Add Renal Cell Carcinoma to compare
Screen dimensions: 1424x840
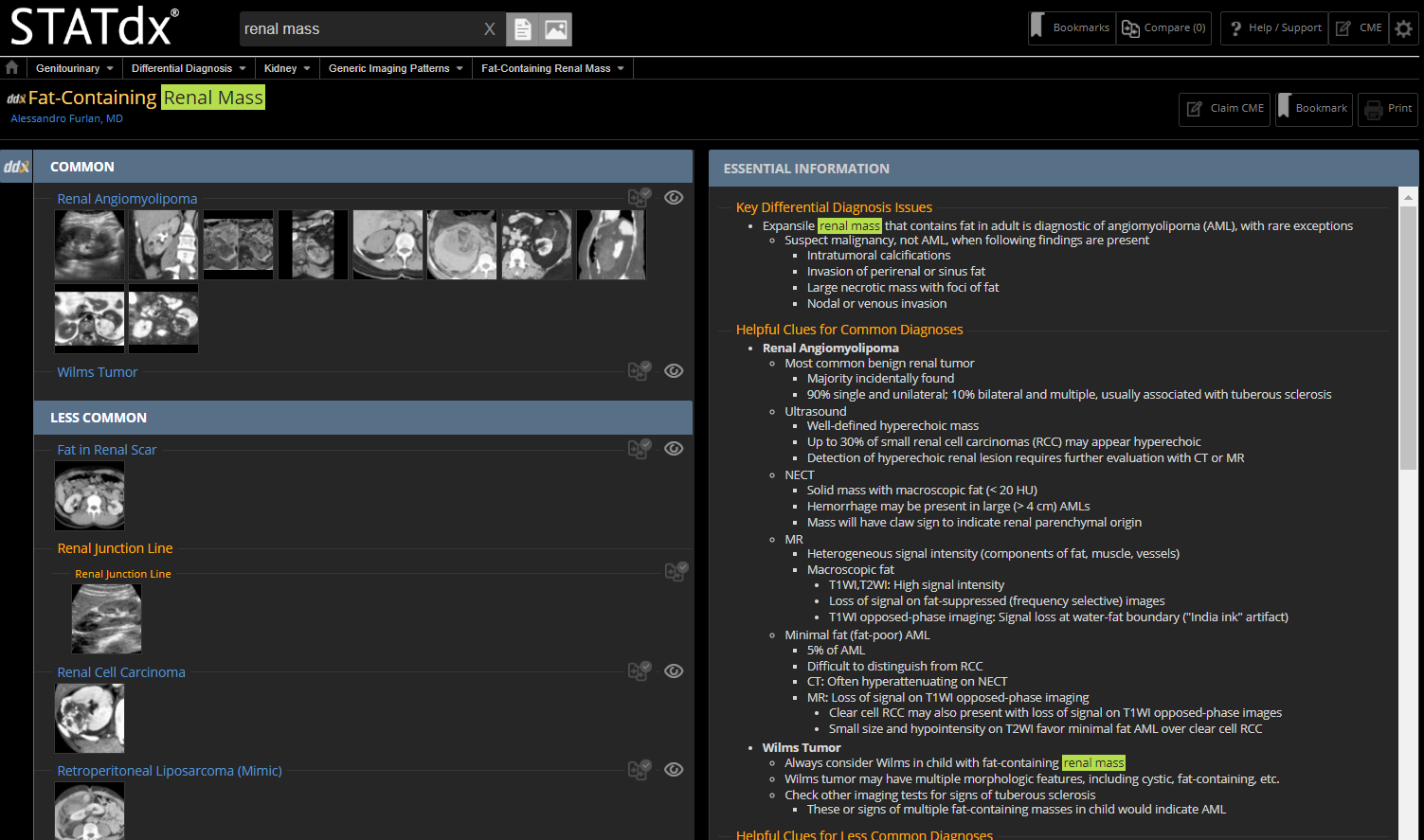tap(639, 670)
